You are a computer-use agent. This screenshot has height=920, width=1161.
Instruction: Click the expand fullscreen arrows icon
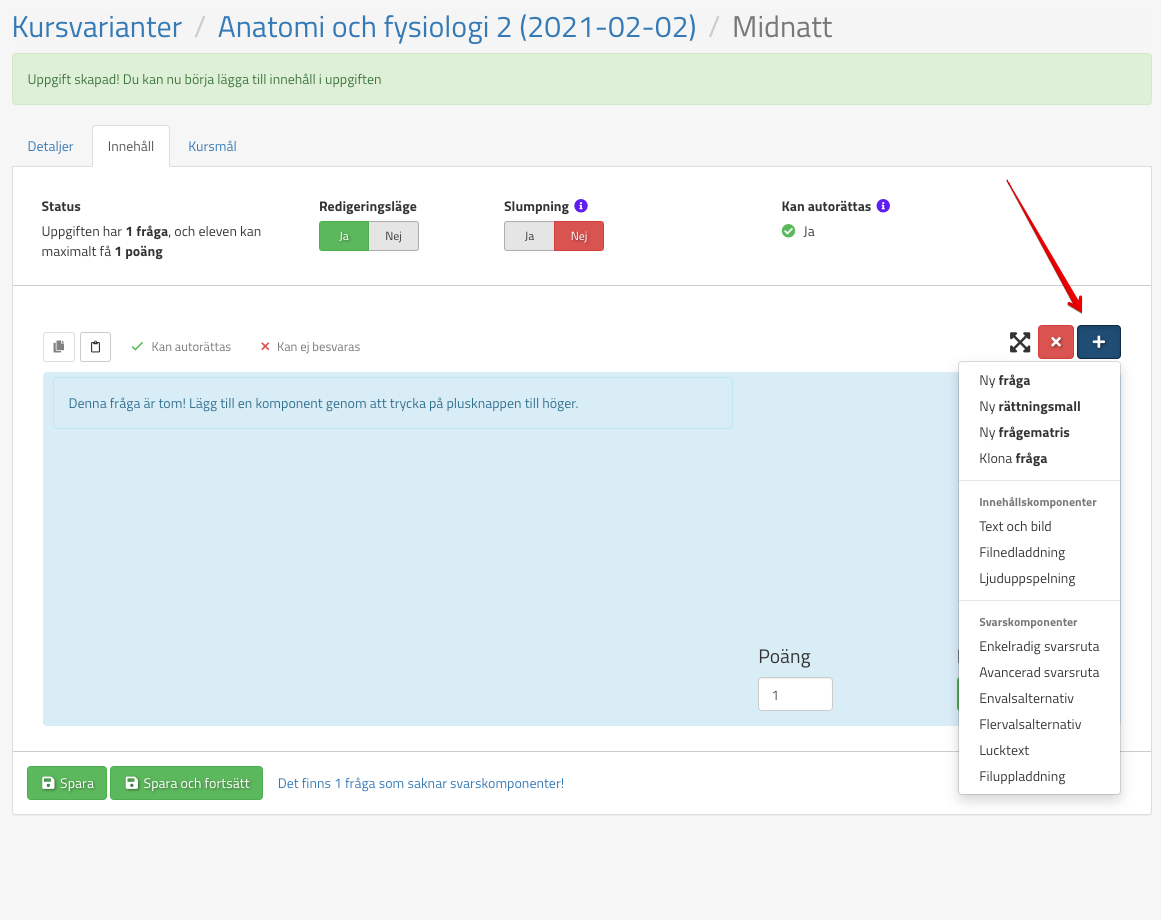[x=1019, y=343]
